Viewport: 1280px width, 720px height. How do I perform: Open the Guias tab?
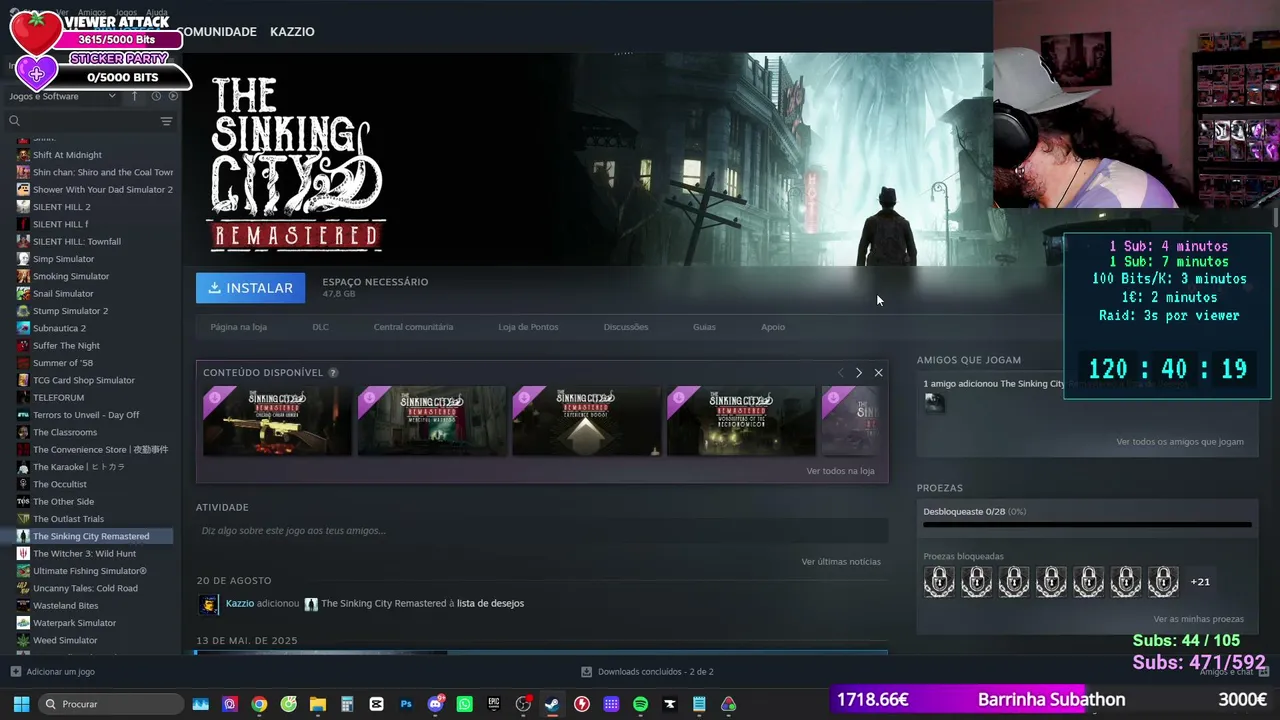coord(704,327)
